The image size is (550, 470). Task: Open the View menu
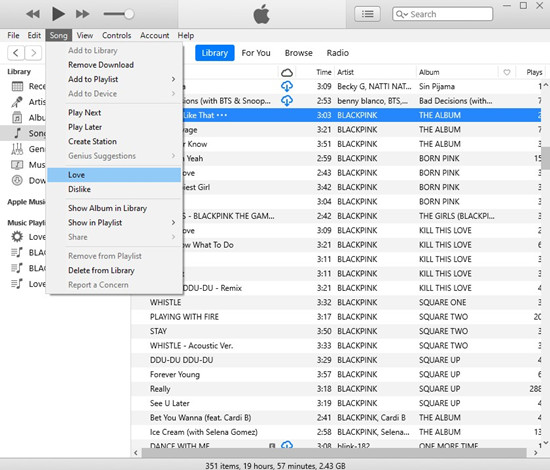pyautogui.click(x=85, y=35)
